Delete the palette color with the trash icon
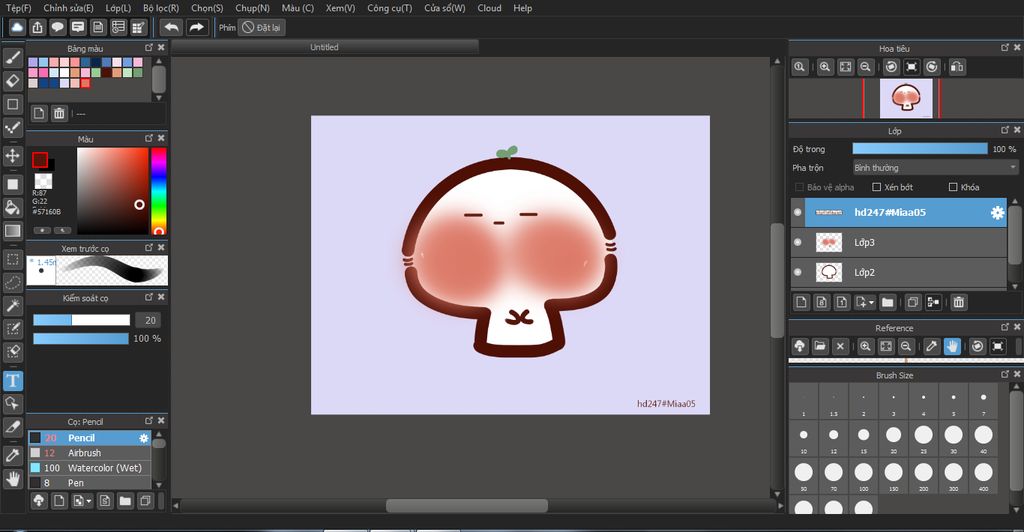Image resolution: width=1024 pixels, height=532 pixels. coord(59,114)
